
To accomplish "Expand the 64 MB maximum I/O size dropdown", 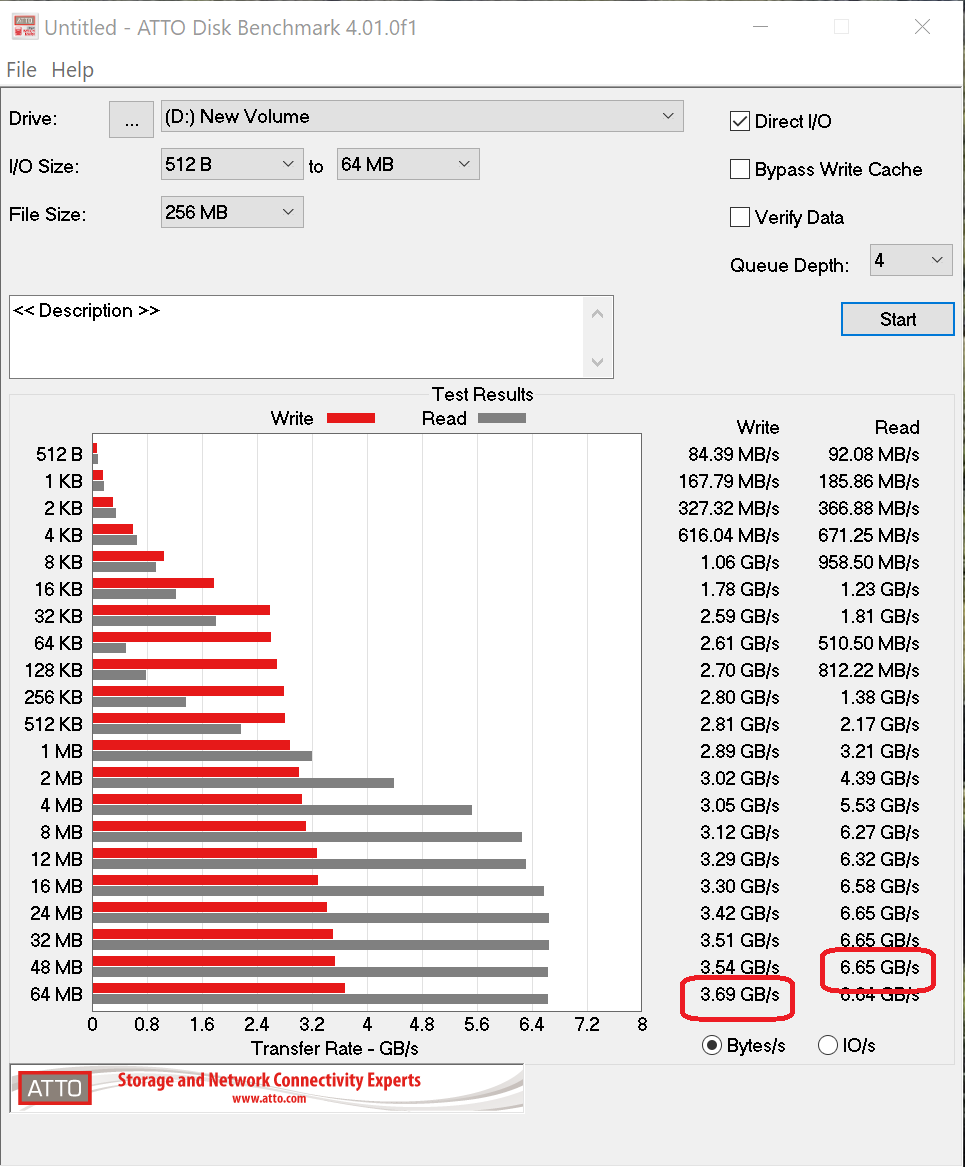I will pos(407,164).
